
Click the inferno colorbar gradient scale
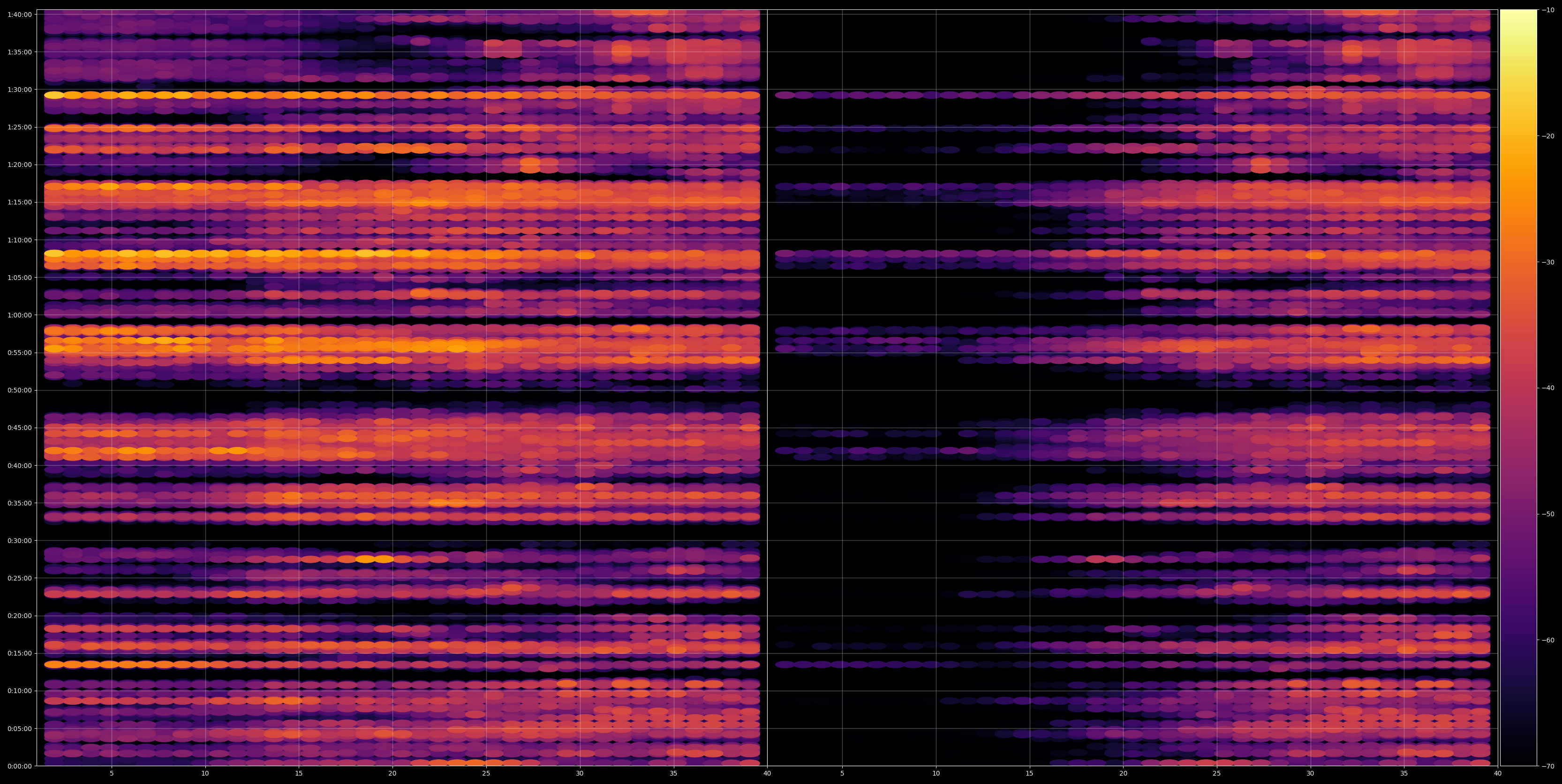point(1518,387)
